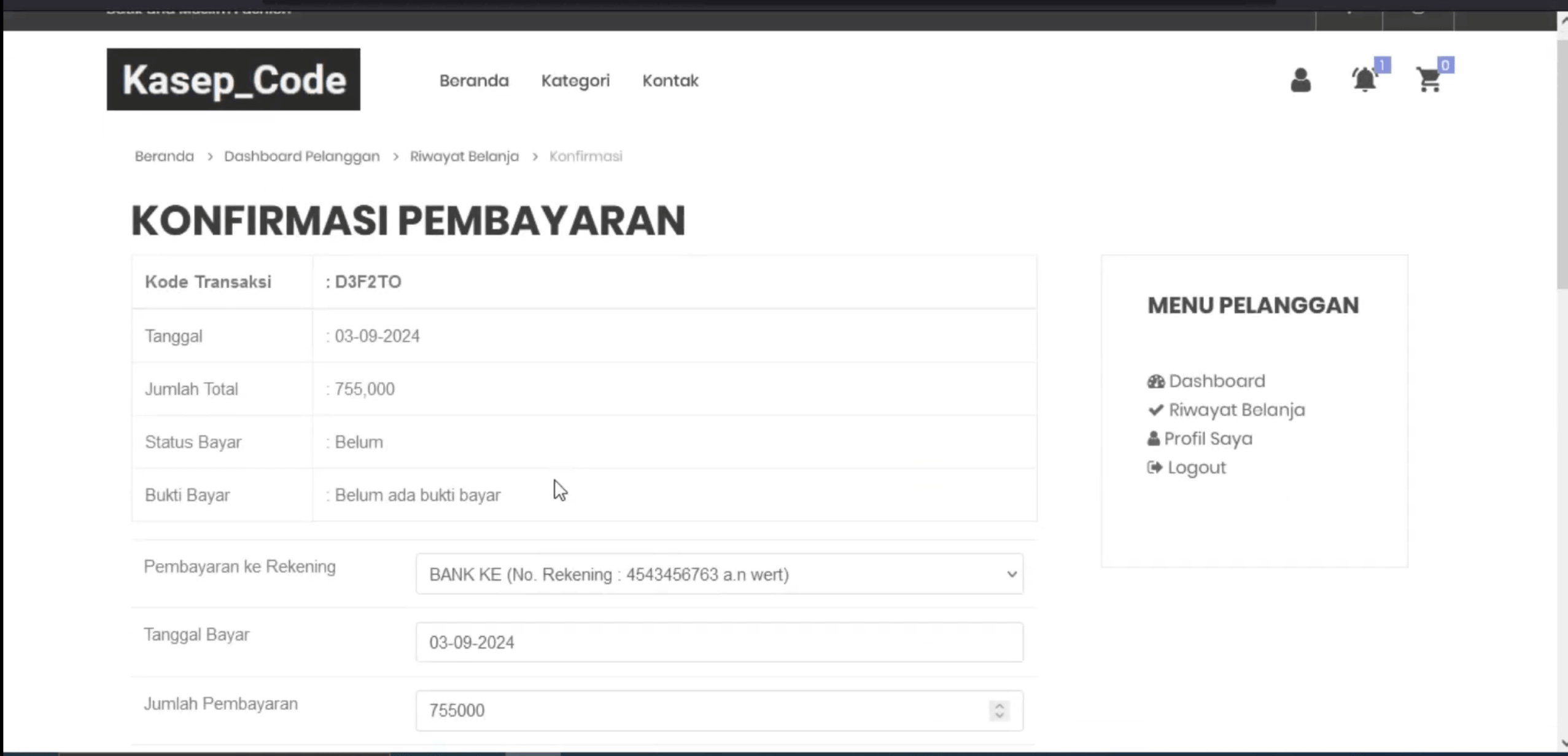Click the Dashboard gauge icon in Menu Pelanggan
The width and height of the screenshot is (1568, 756).
tap(1155, 381)
